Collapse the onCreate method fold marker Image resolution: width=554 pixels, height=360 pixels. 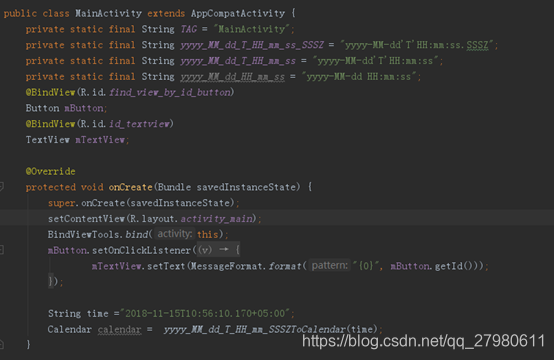(1, 187)
